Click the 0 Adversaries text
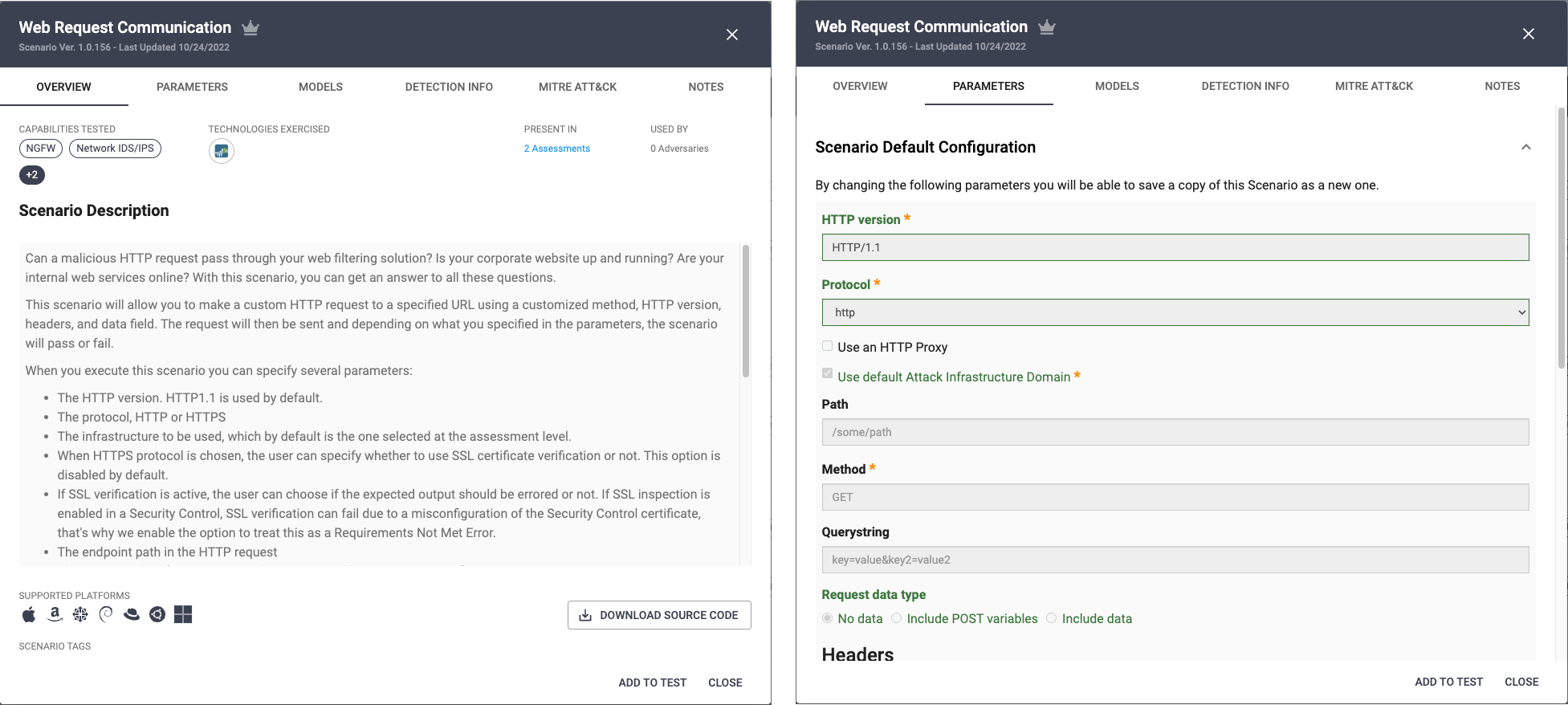Viewport: 1568px width, 705px height. (x=679, y=149)
